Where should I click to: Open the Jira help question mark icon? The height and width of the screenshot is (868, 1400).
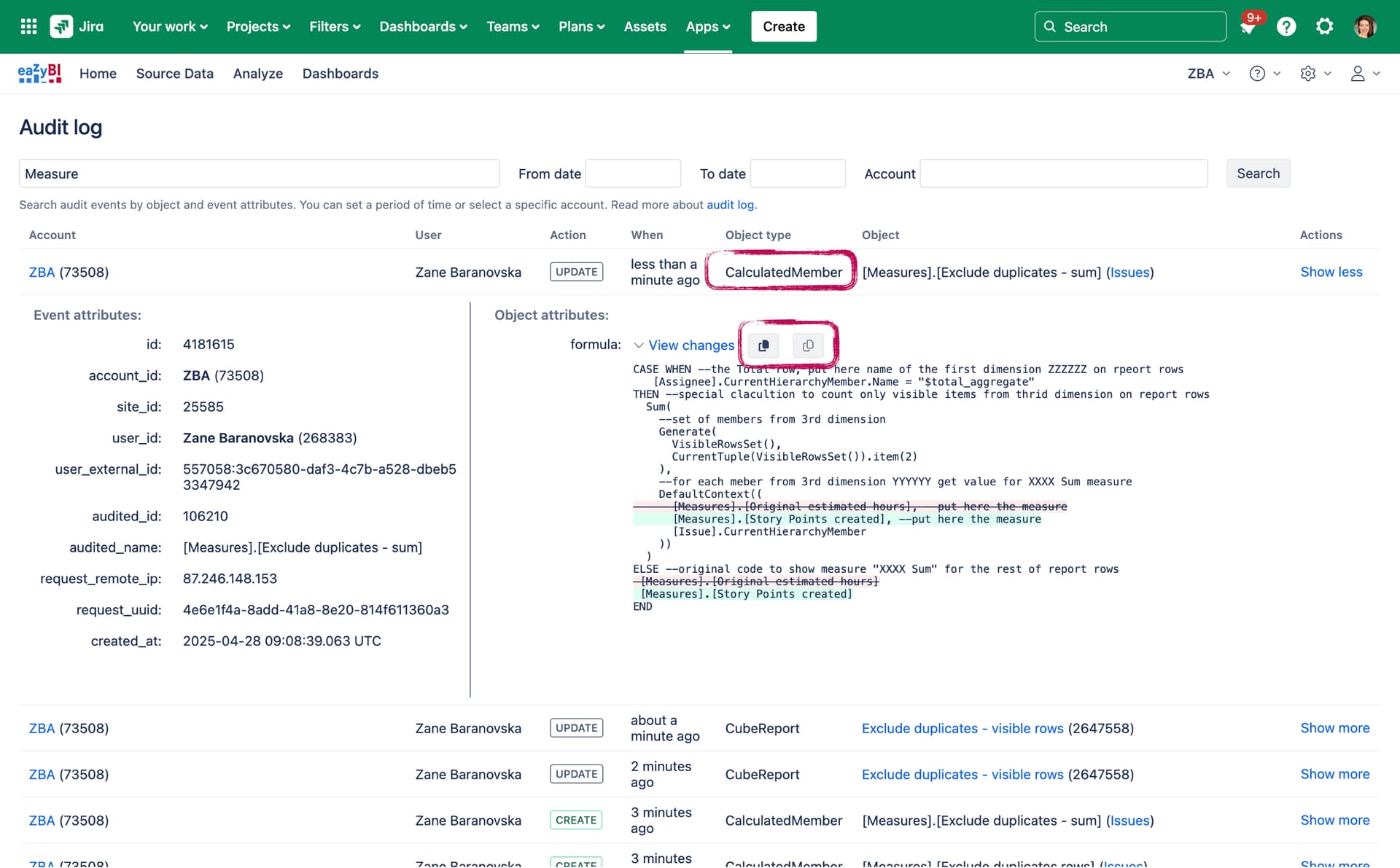click(x=1286, y=27)
